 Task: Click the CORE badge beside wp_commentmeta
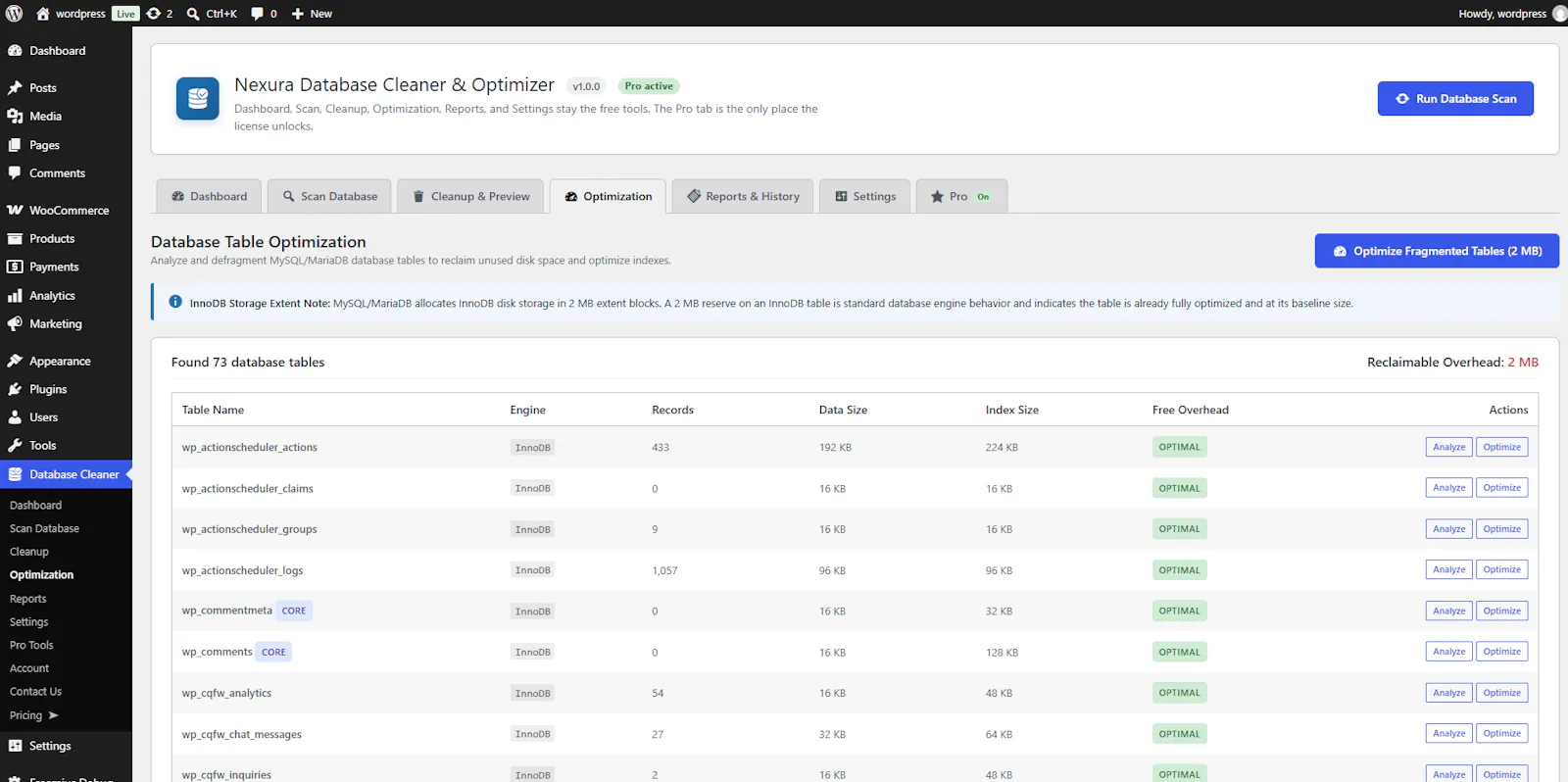click(294, 611)
